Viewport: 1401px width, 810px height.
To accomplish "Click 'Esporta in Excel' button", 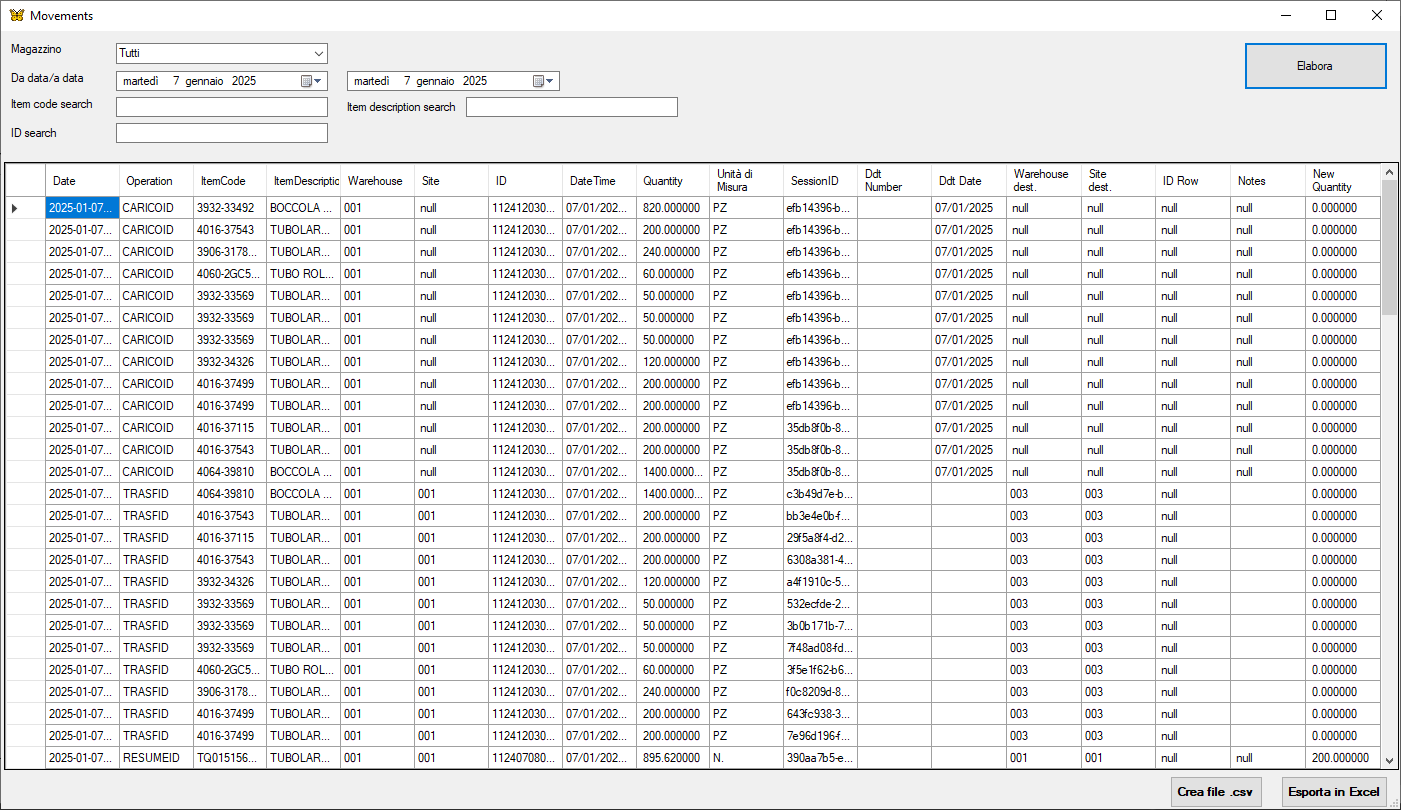I will (1334, 792).
